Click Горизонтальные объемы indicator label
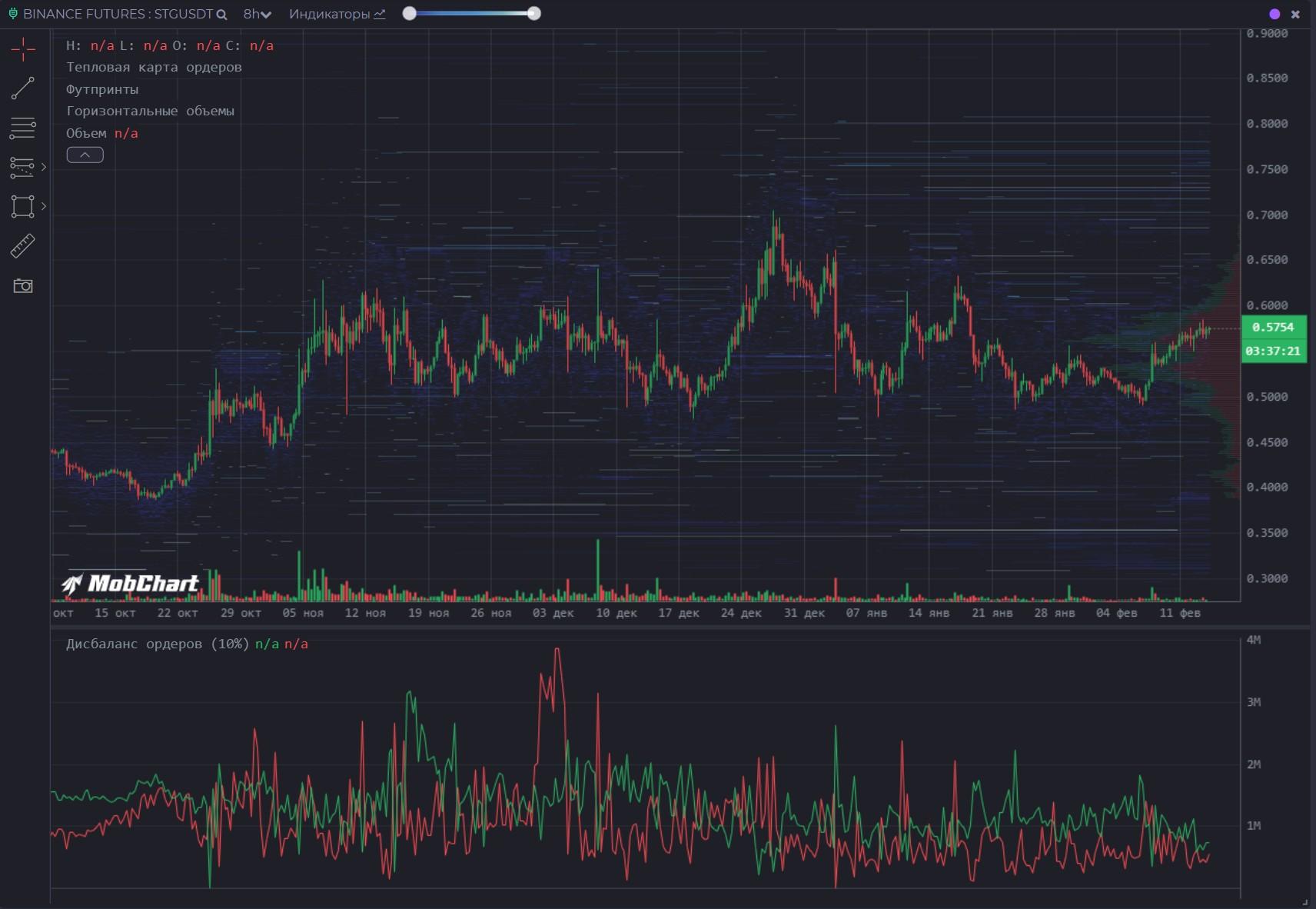 click(150, 111)
